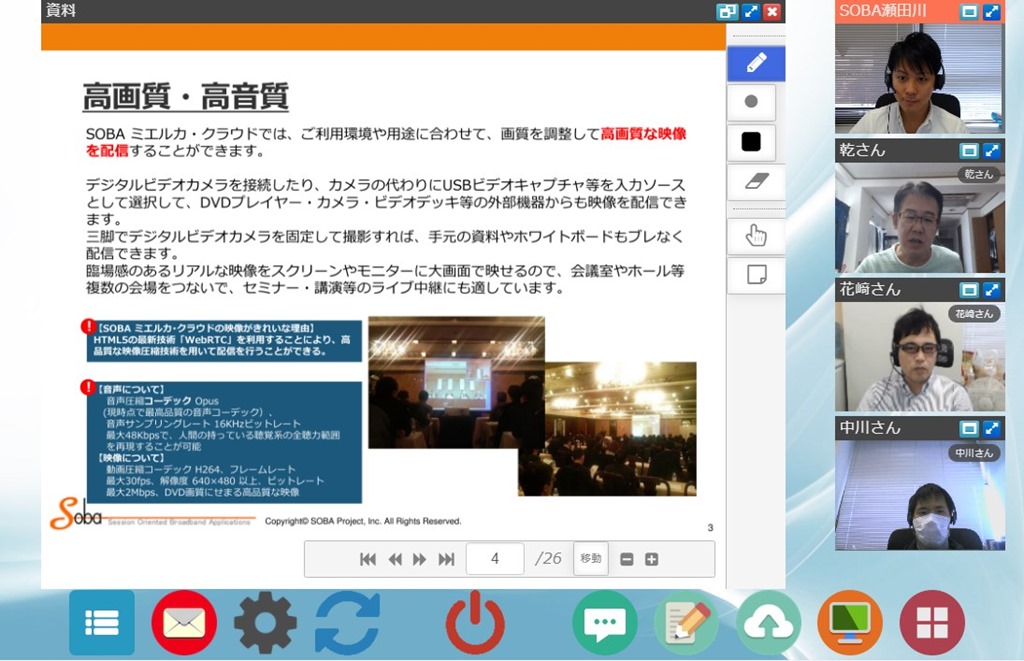Open the gear settings
The width and height of the screenshot is (1024, 661).
pos(265,622)
